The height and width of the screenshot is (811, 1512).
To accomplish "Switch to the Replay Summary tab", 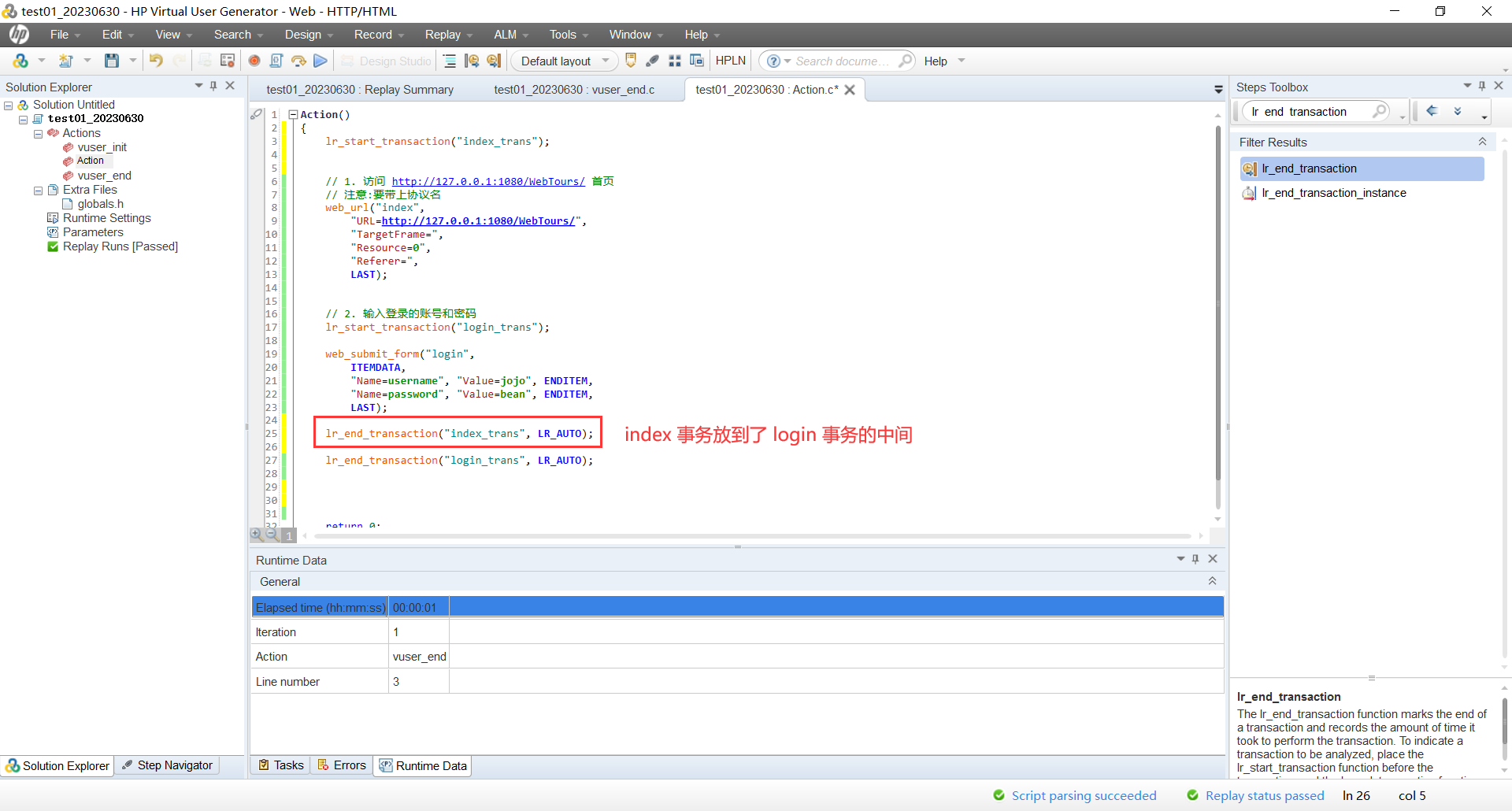I will point(360,90).
